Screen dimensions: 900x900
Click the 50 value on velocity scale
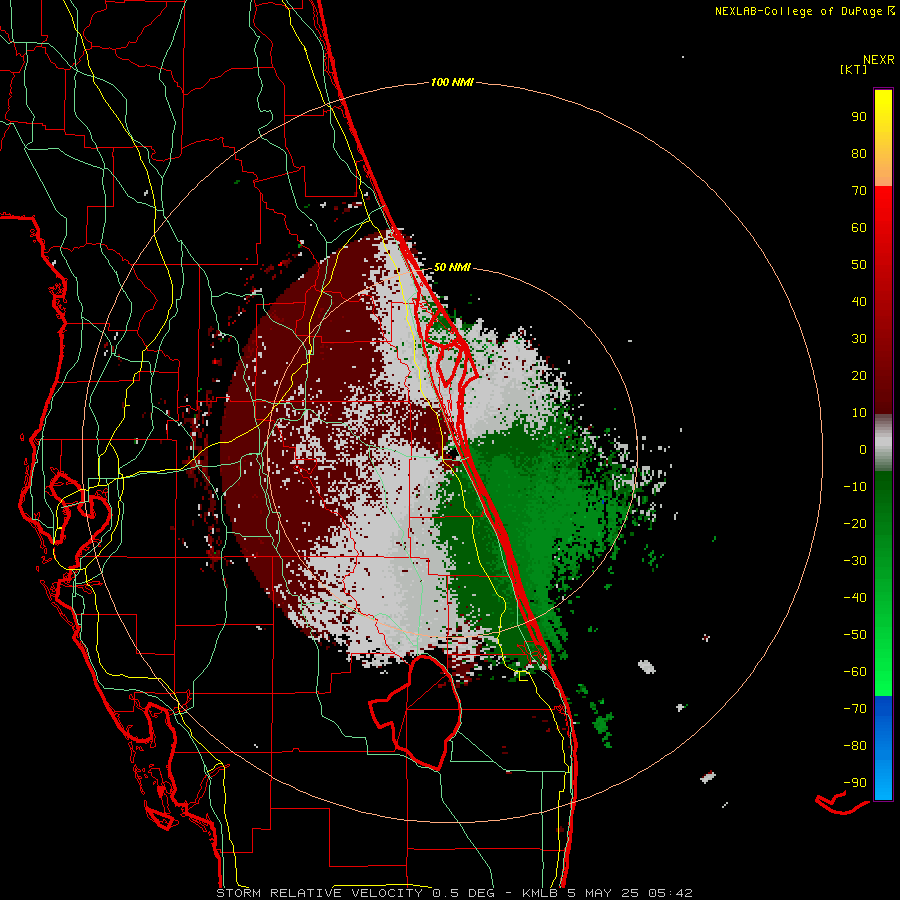[x=859, y=265]
